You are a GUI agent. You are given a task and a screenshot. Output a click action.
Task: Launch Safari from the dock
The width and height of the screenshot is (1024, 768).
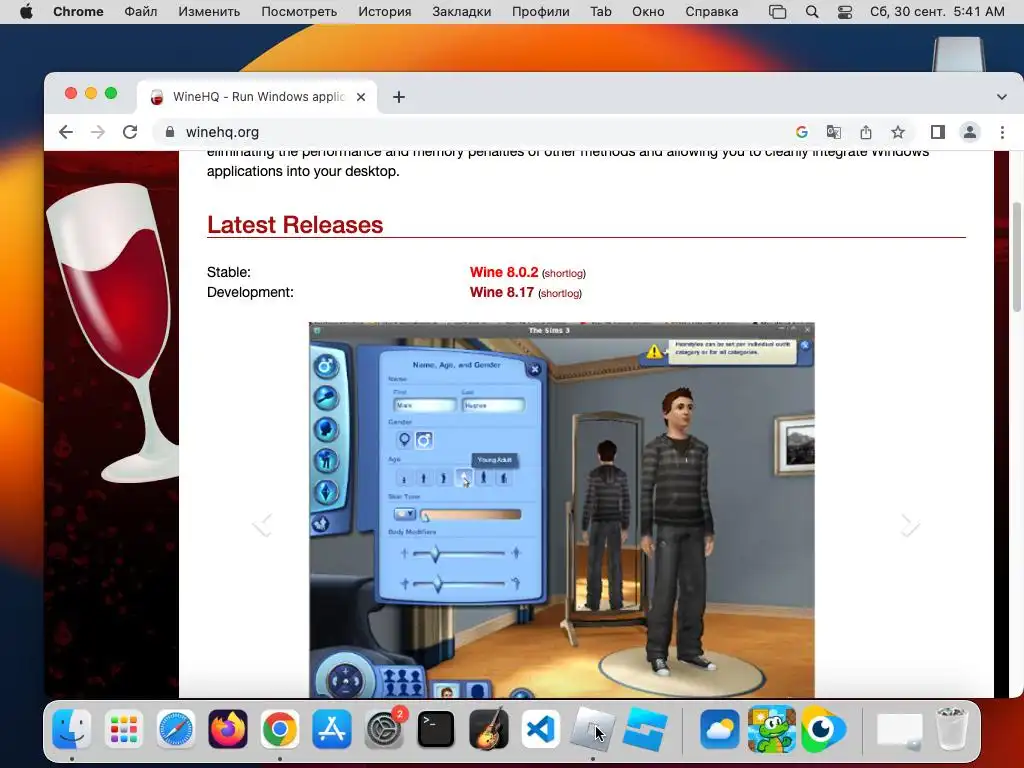tap(176, 729)
